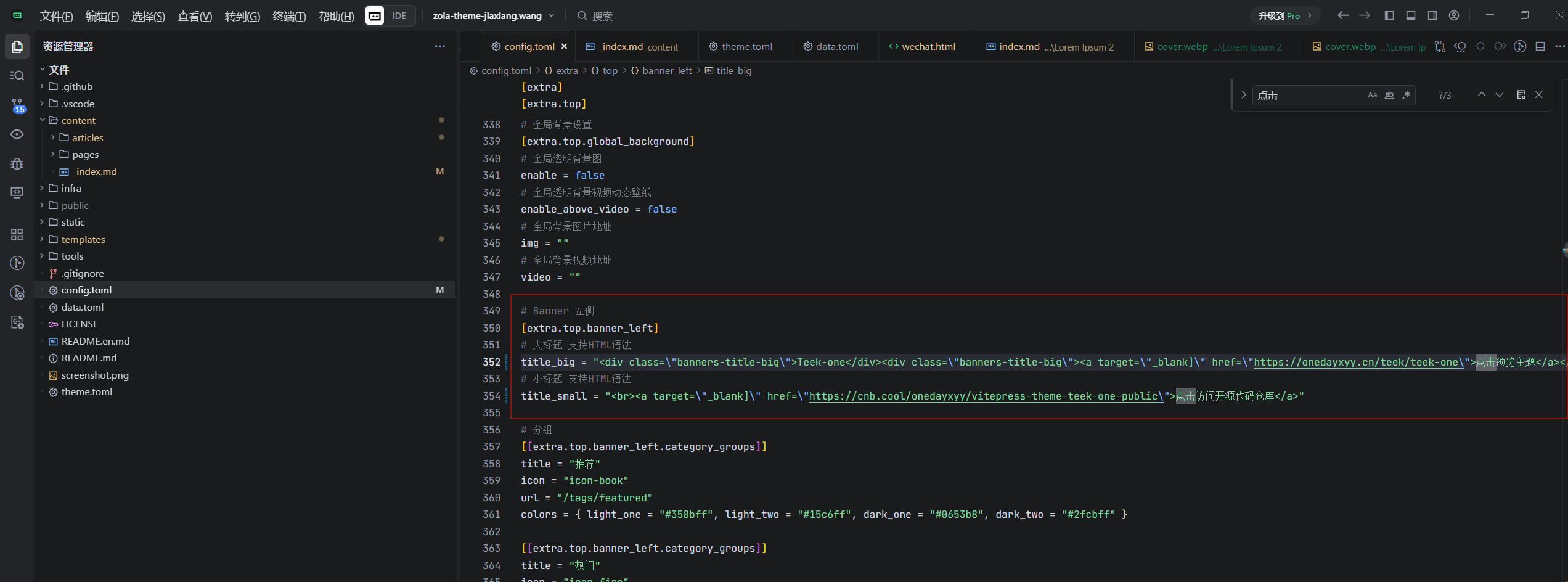Click the git branch circle icon in editor toolbar
The image size is (1568, 582).
pos(1521,46)
